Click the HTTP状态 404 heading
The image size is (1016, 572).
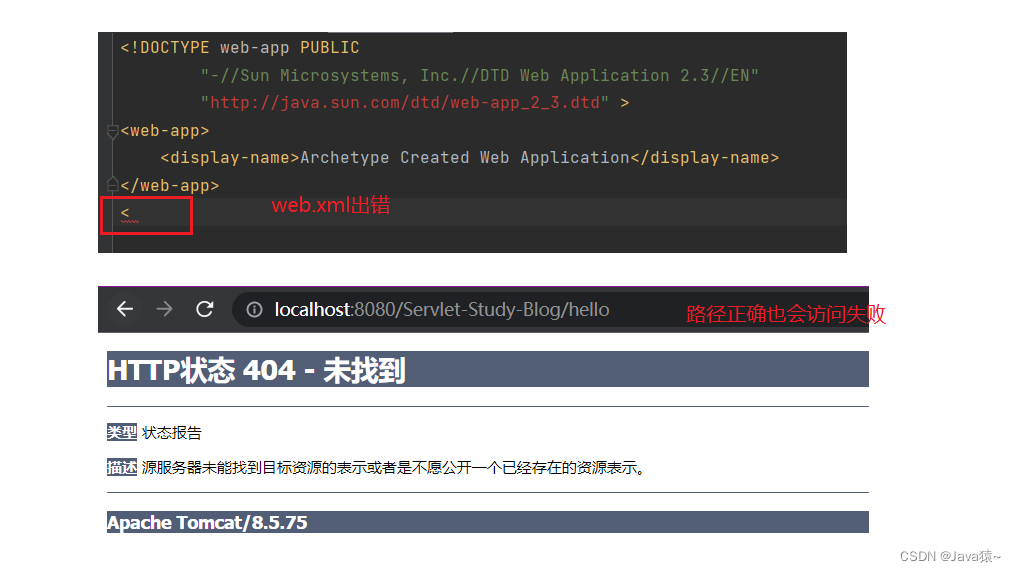click(257, 370)
